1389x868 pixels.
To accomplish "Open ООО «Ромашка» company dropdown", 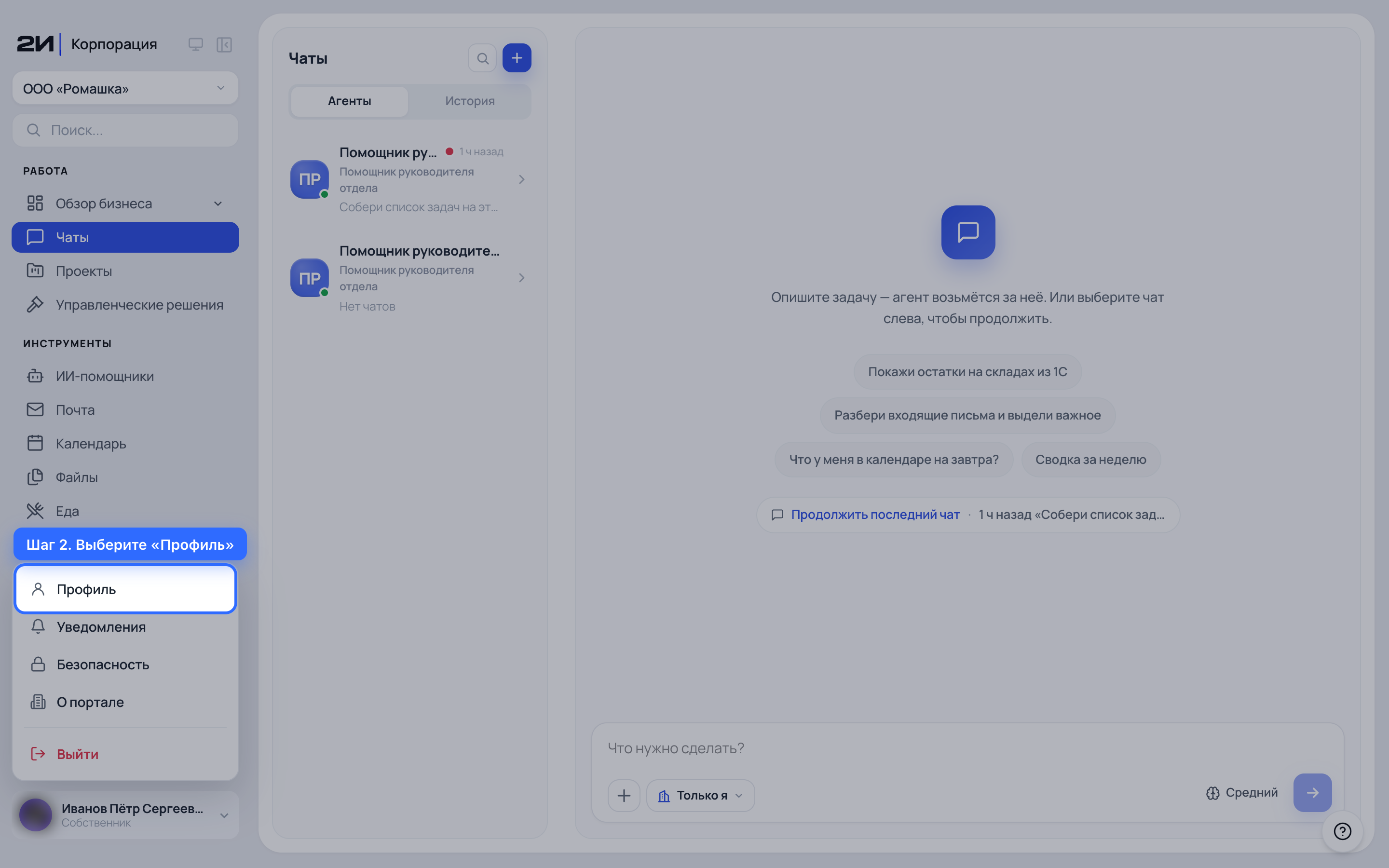I will click(x=125, y=88).
